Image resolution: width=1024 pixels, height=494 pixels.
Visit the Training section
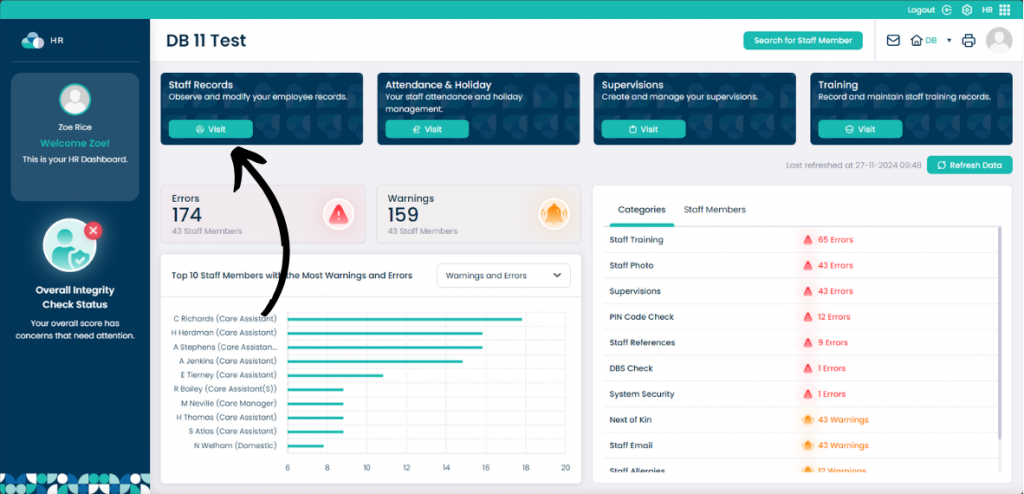point(860,129)
